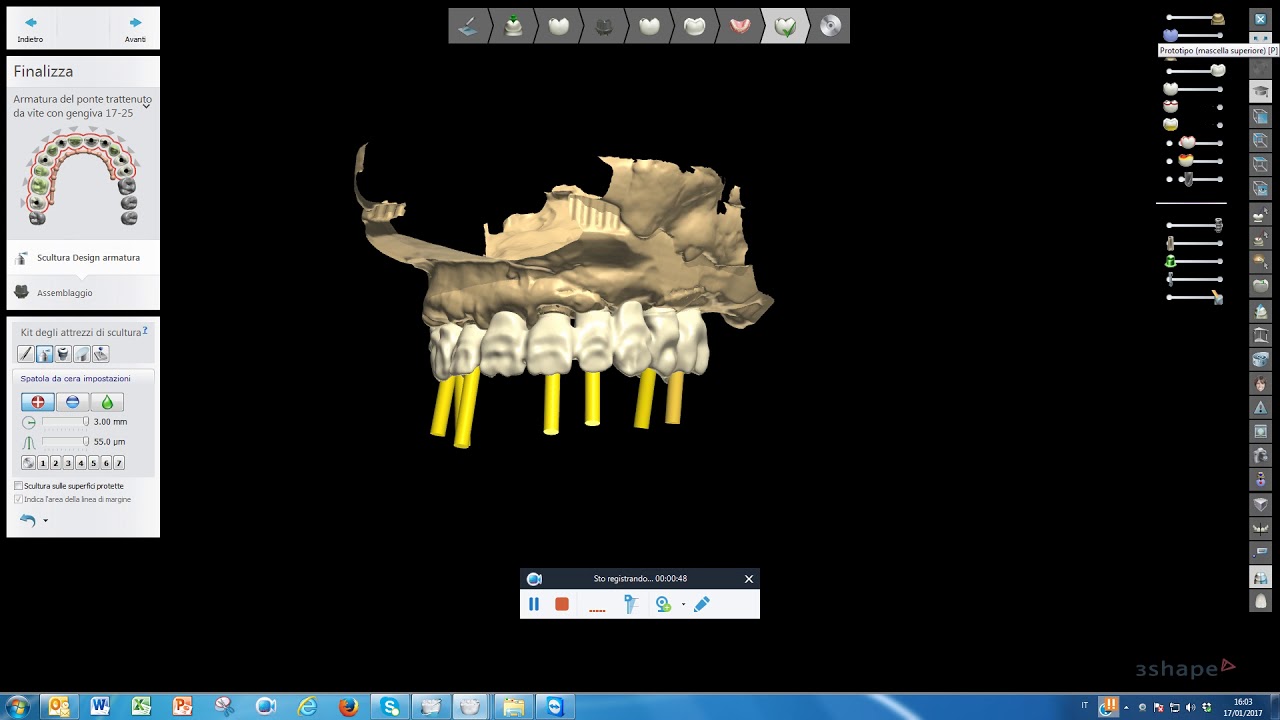This screenshot has width=1280, height=720.
Task: Select the gingiva design step in workflow bar
Action: [x=738, y=27]
